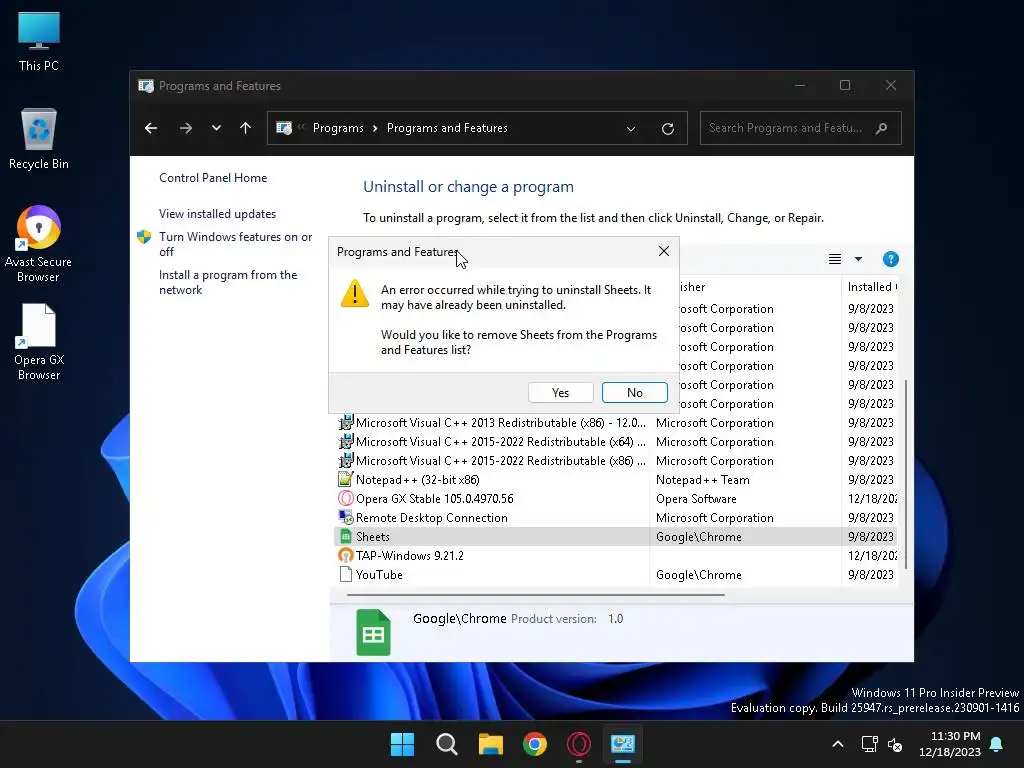Open the clock showing 11:30 PM
This screenshot has height=768, width=1024.
click(950, 744)
